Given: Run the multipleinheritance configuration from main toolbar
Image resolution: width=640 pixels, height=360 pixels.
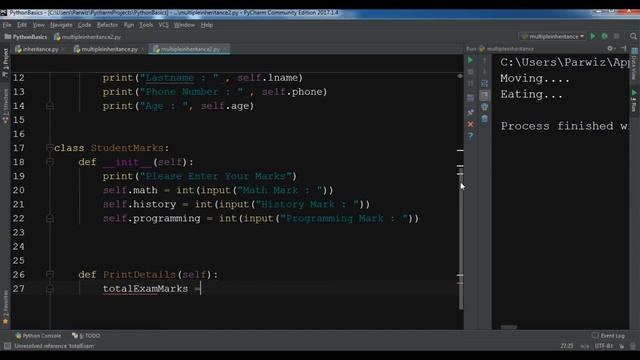Looking at the screenshot, I should pyautogui.click(x=593, y=36).
